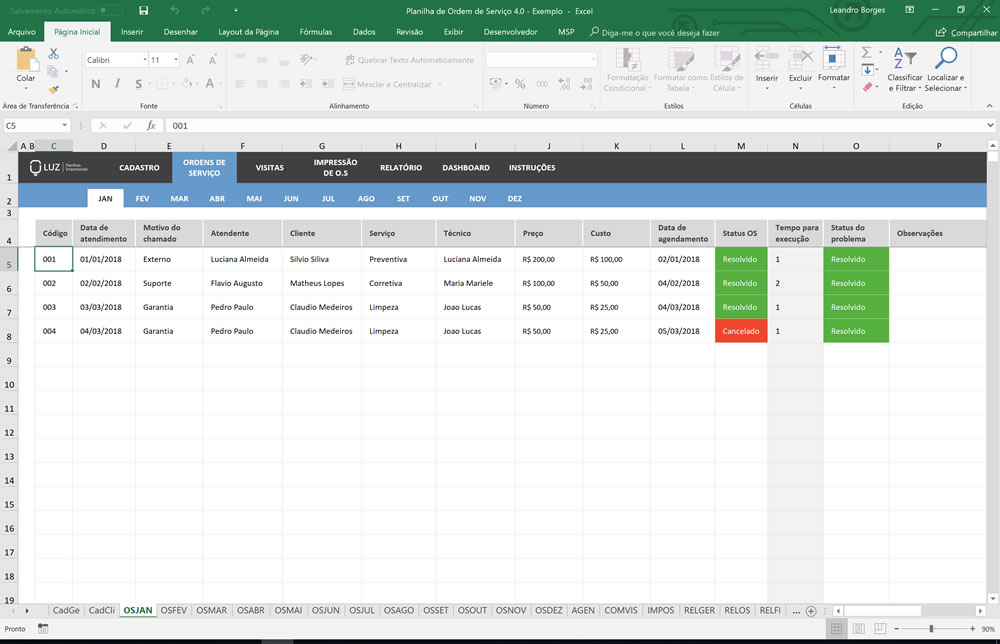Open the Fórmulas ribbon tab
1000x644 pixels.
point(316,32)
